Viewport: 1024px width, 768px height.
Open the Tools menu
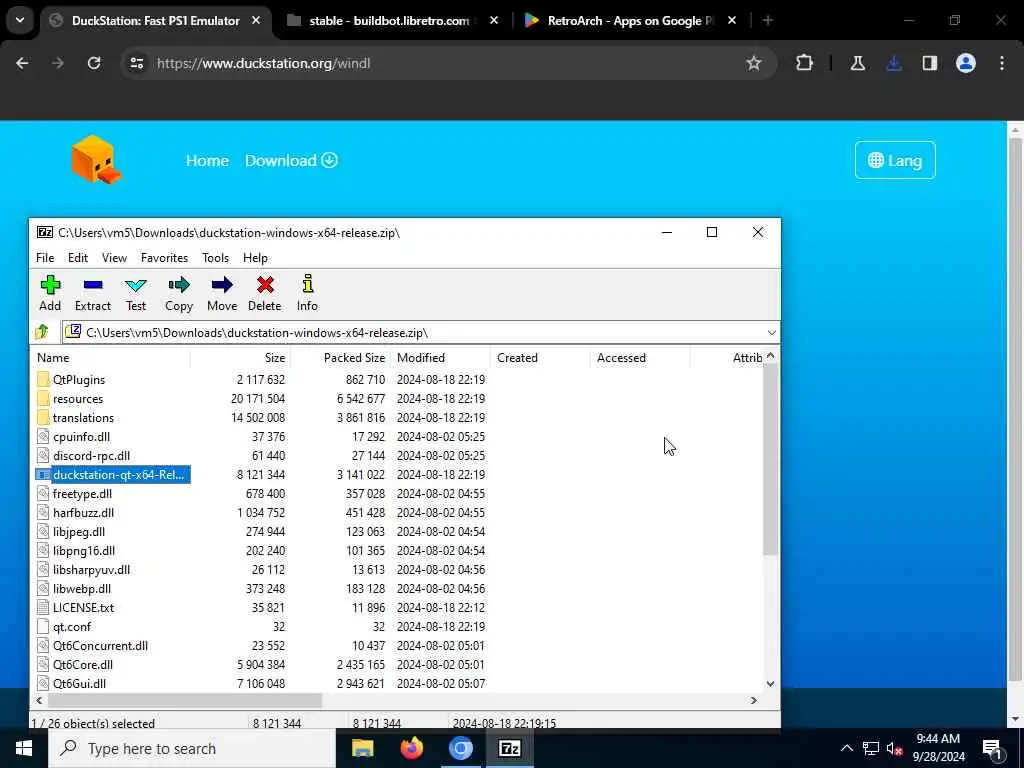(x=216, y=258)
